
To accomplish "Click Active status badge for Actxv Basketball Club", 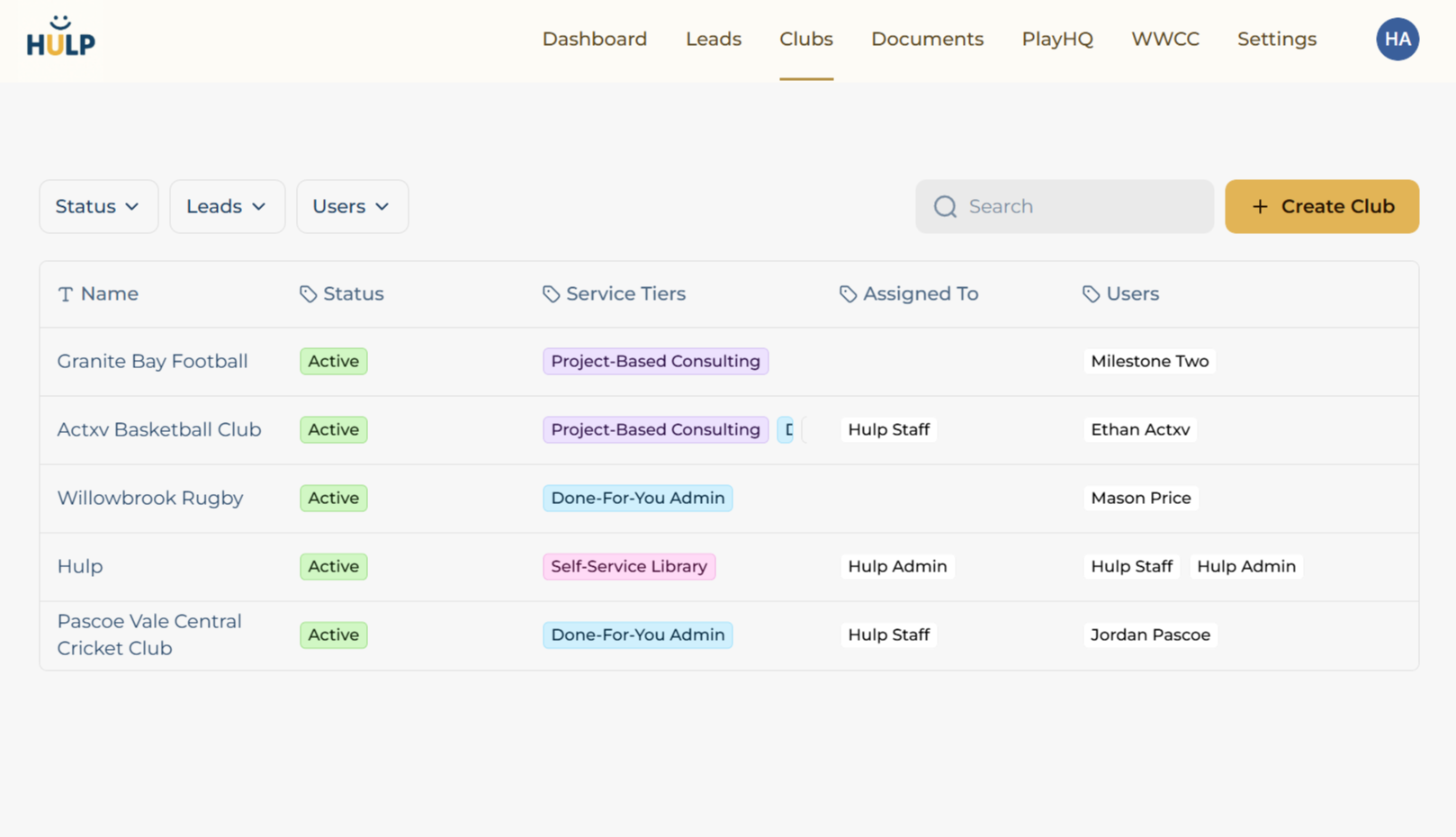I will click(x=334, y=429).
